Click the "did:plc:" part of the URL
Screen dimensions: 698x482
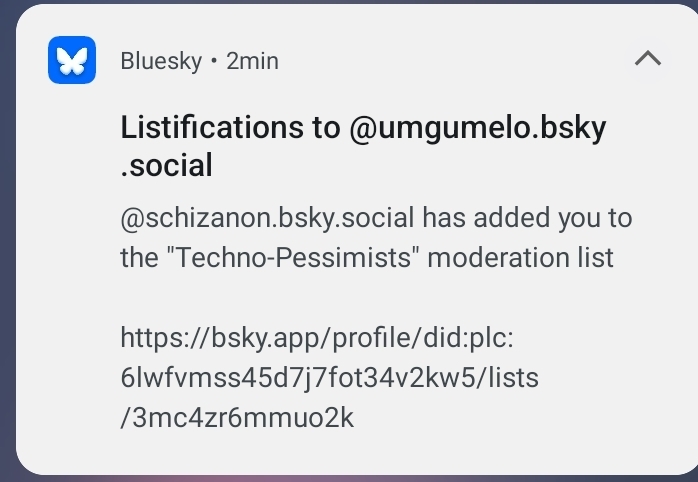pyautogui.click(x=468, y=338)
